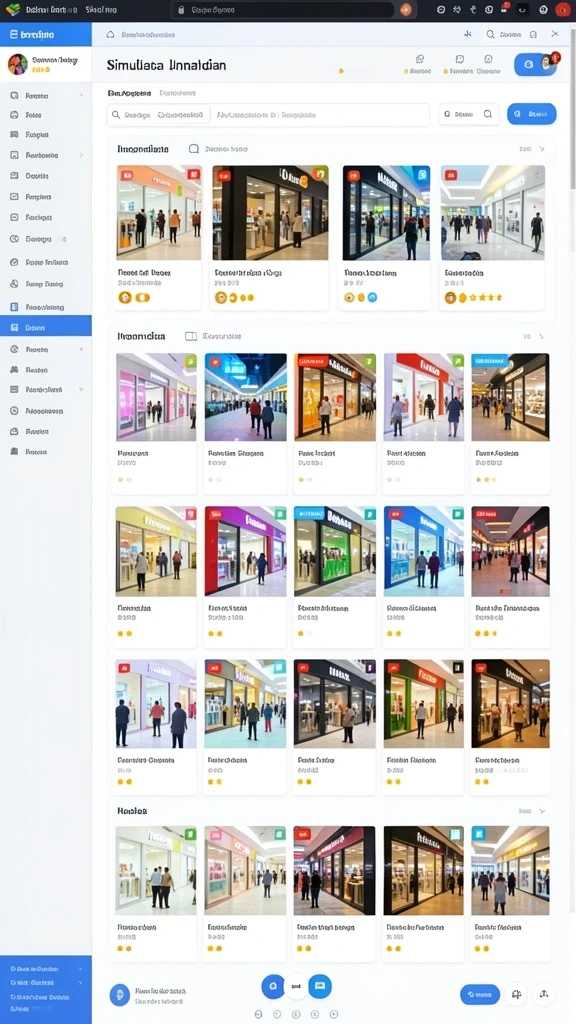Select the highlighted blue sidebar menu item

46,327
